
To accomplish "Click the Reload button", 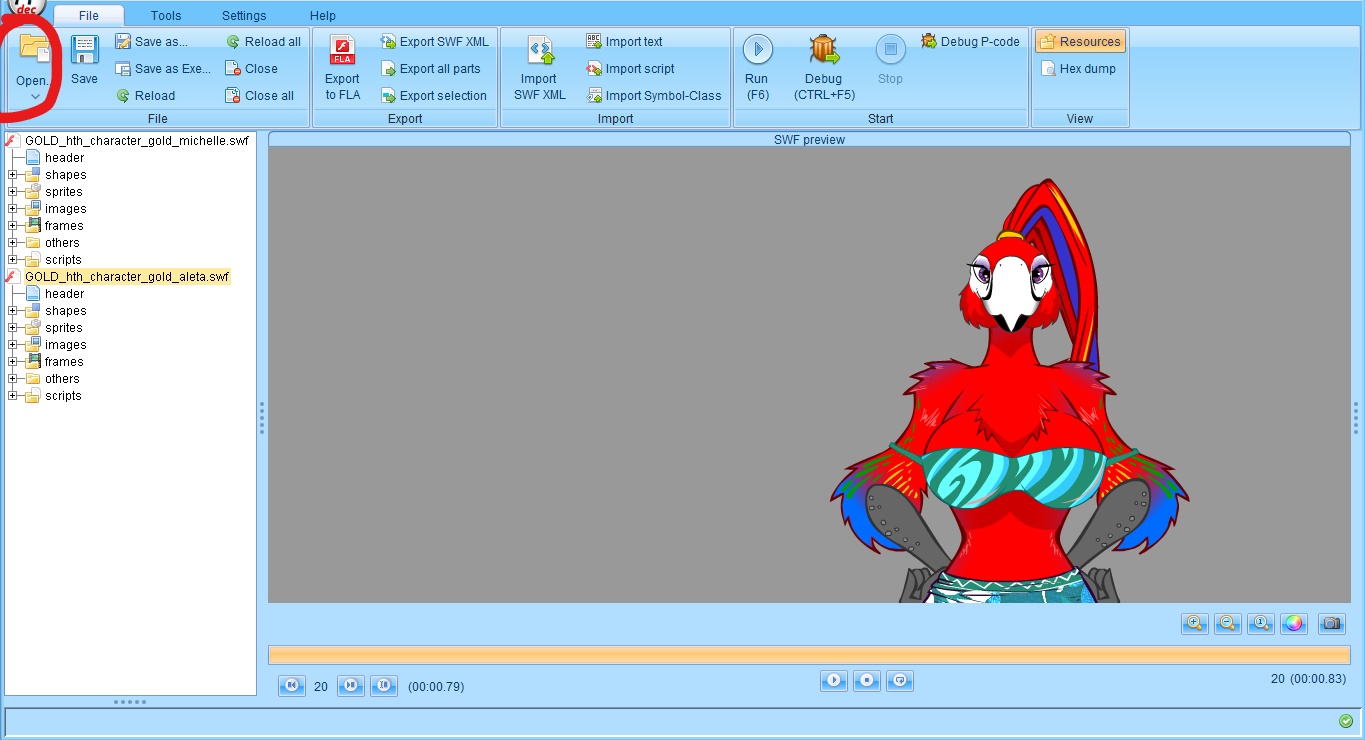I will [146, 96].
